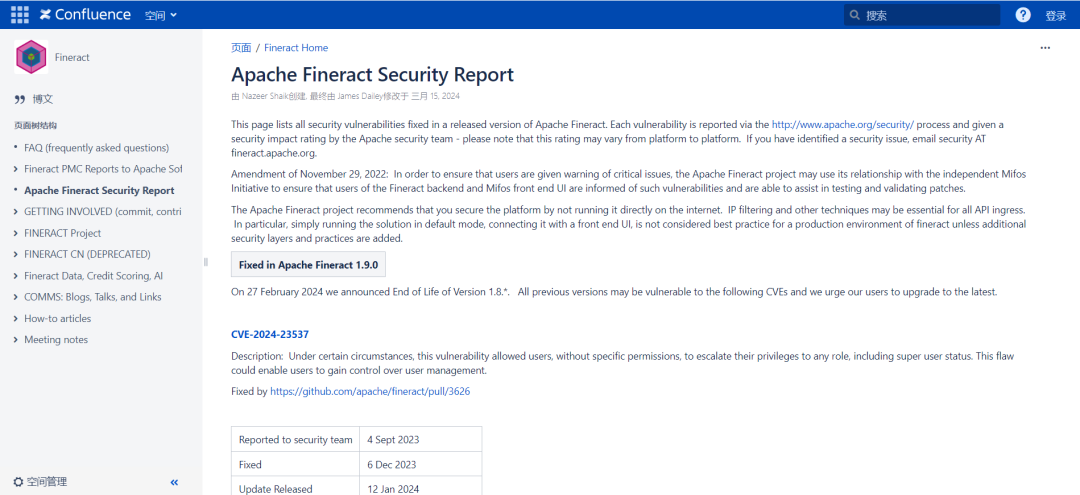This screenshot has height=495, width=1080.
Task: Expand FINERACT CN (DEPRECATED) tree item
Action: point(16,255)
